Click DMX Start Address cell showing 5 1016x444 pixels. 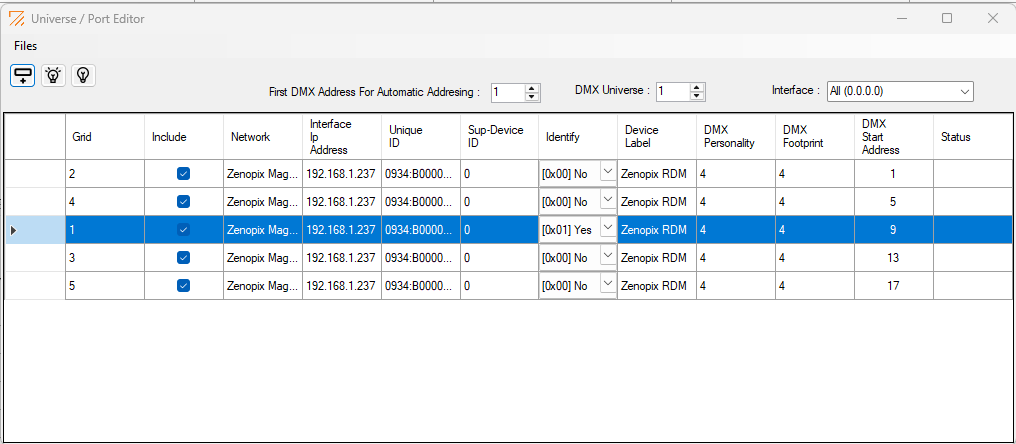(x=894, y=202)
